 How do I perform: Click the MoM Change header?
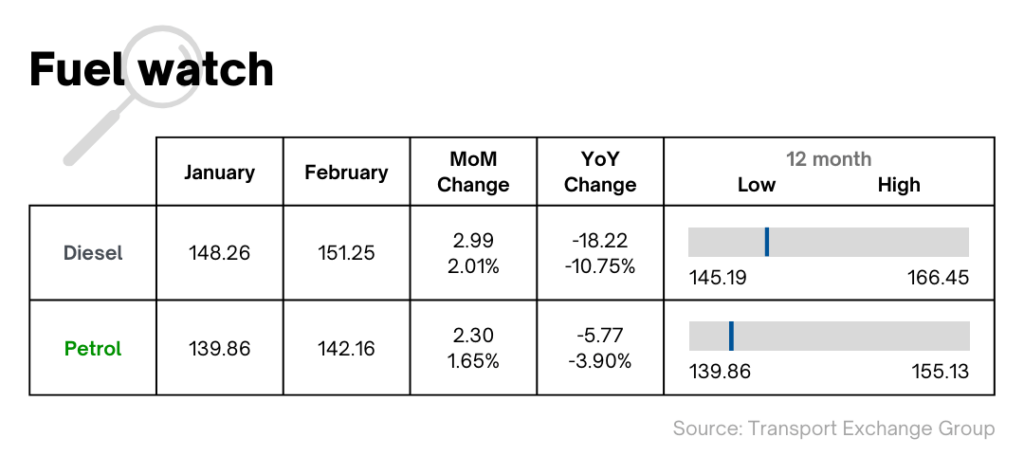point(473,172)
